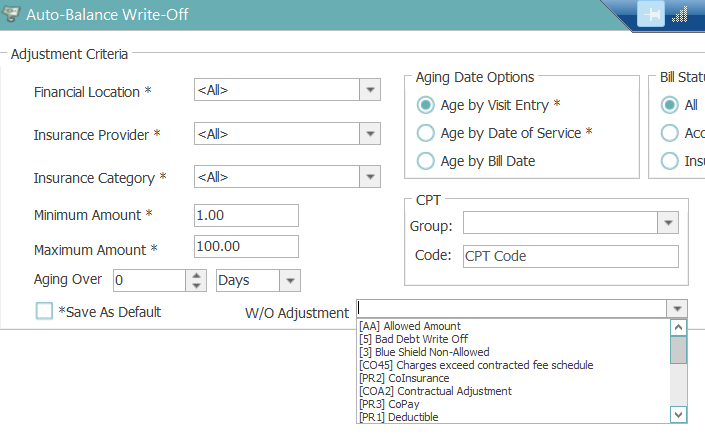Screen dimensions: 705x445
Task: Select the All bill status radio button
Action: [x=670, y=104]
